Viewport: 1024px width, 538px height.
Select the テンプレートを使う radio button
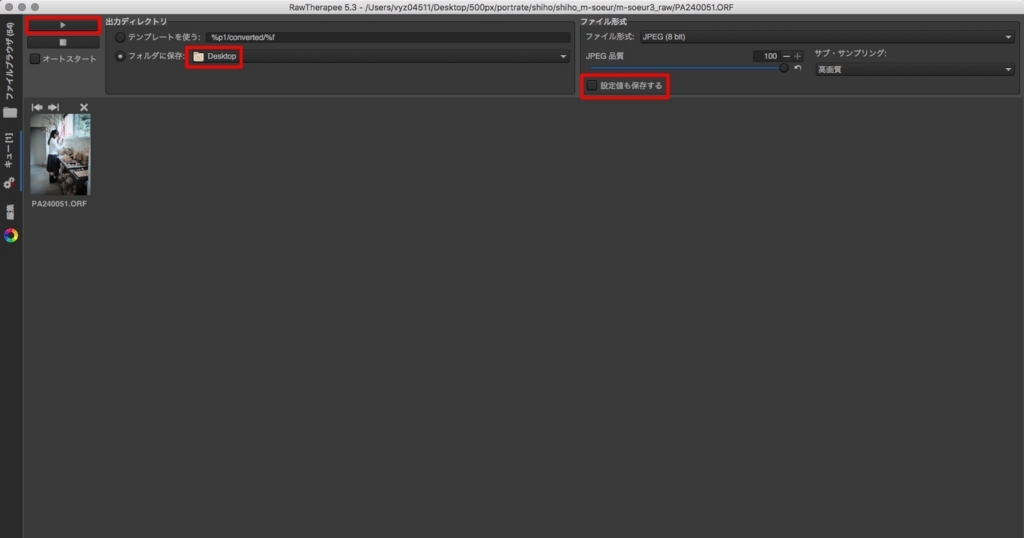tap(120, 37)
